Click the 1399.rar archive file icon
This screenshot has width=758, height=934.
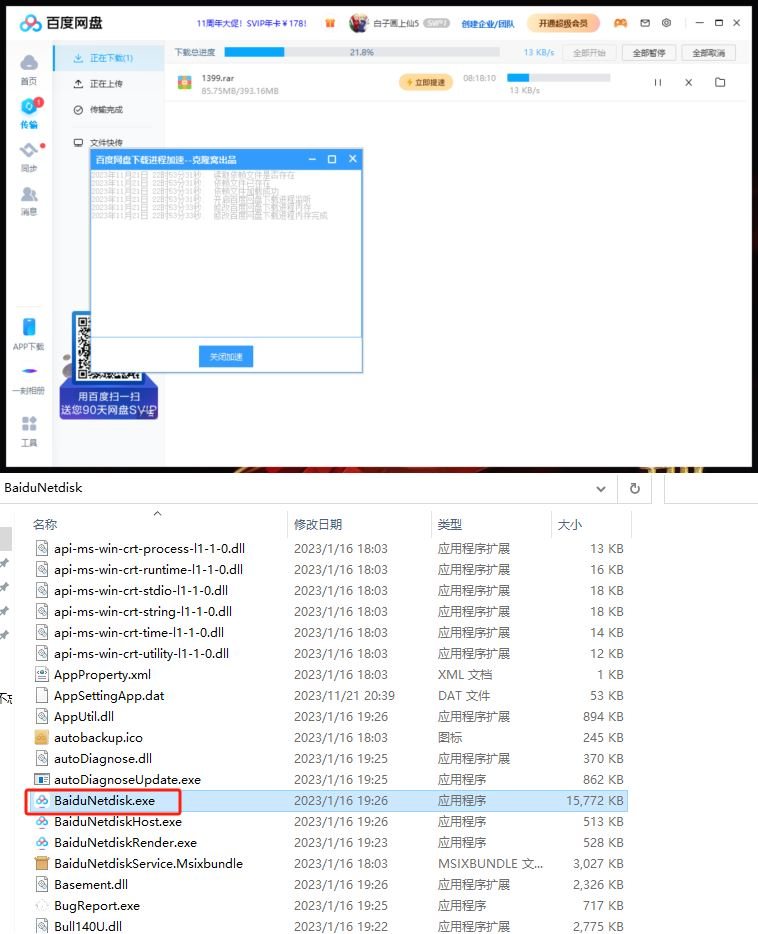(185, 83)
